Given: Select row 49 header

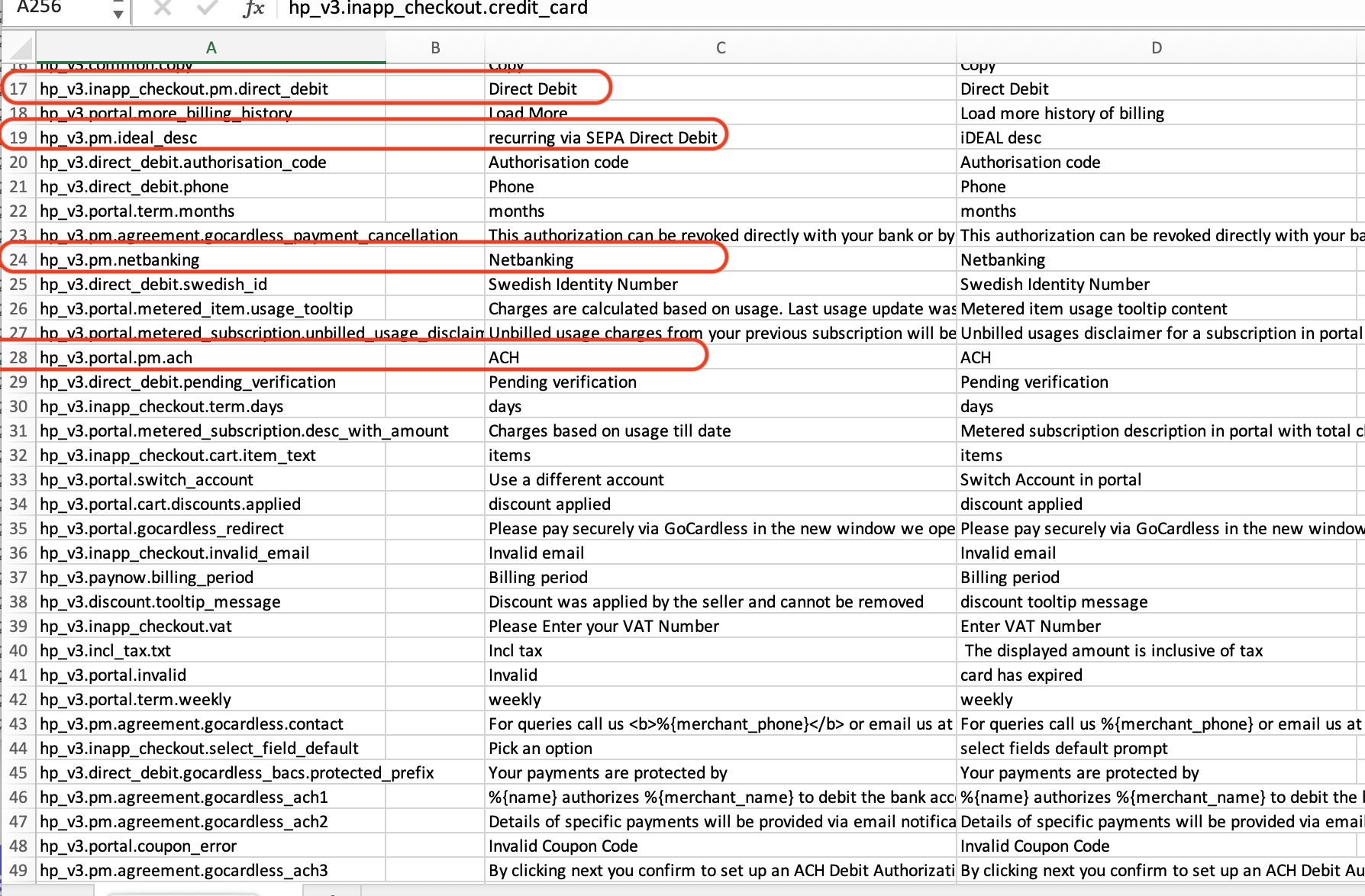Looking at the screenshot, I should [18, 871].
